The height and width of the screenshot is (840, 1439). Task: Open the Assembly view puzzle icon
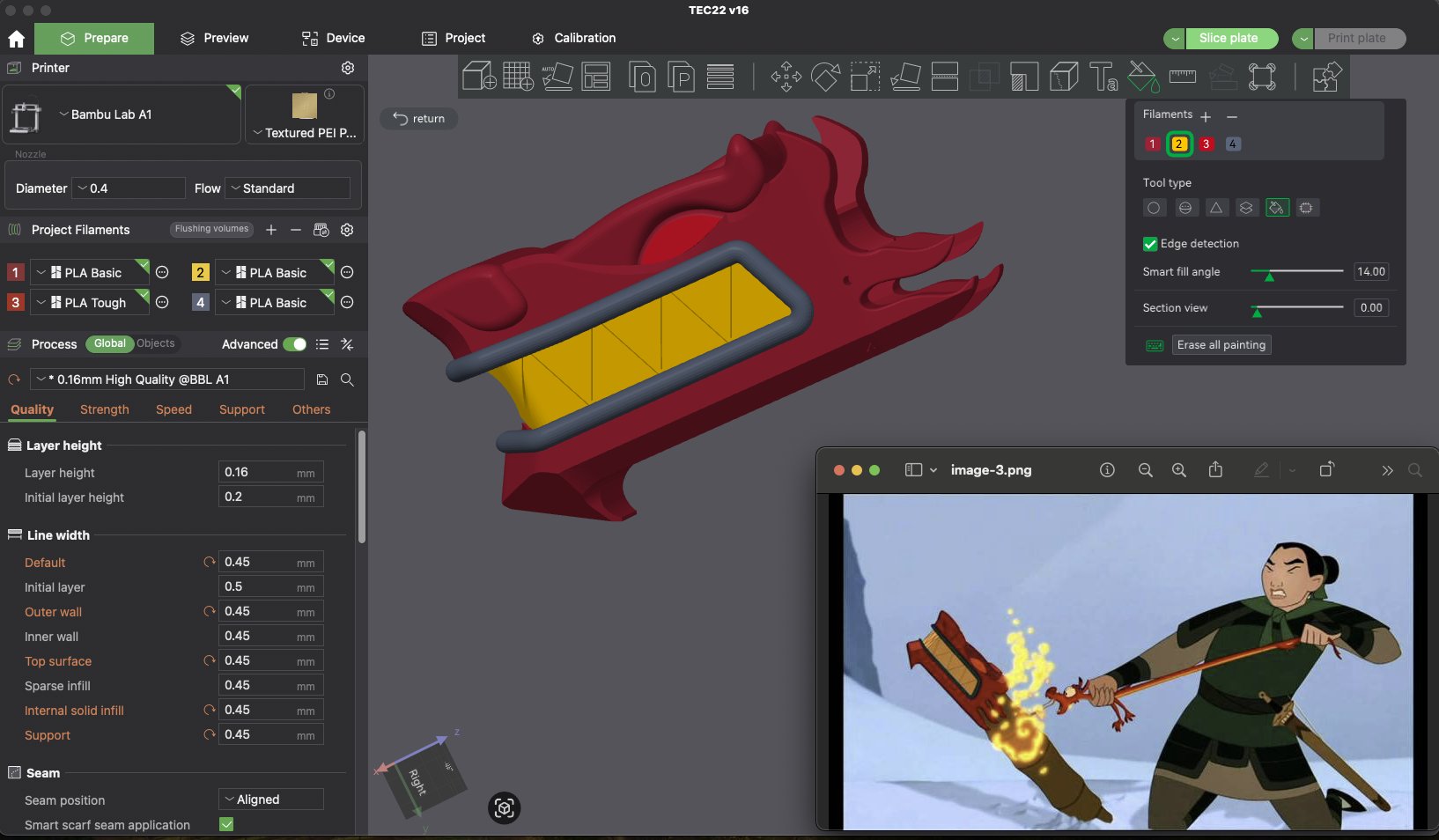1326,77
